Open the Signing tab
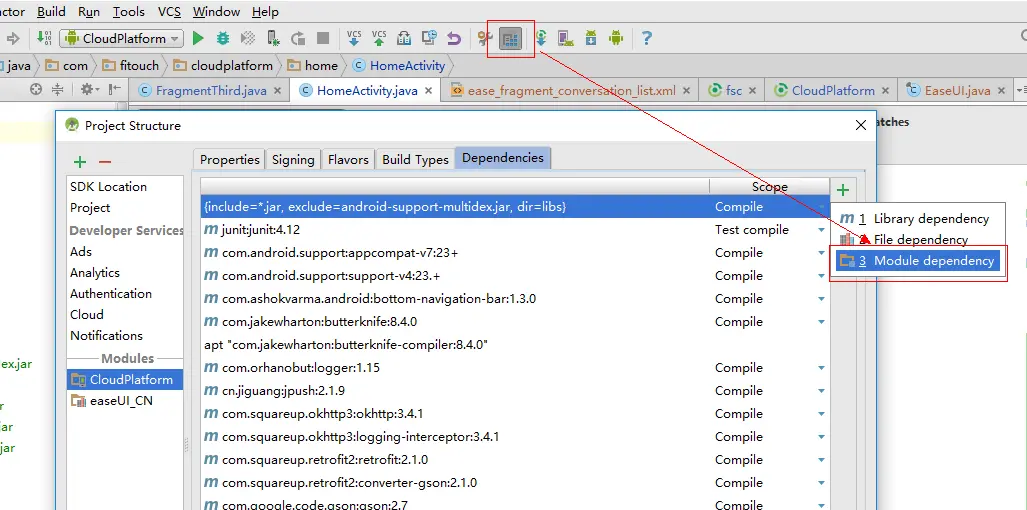The image size is (1027, 510). 293,159
